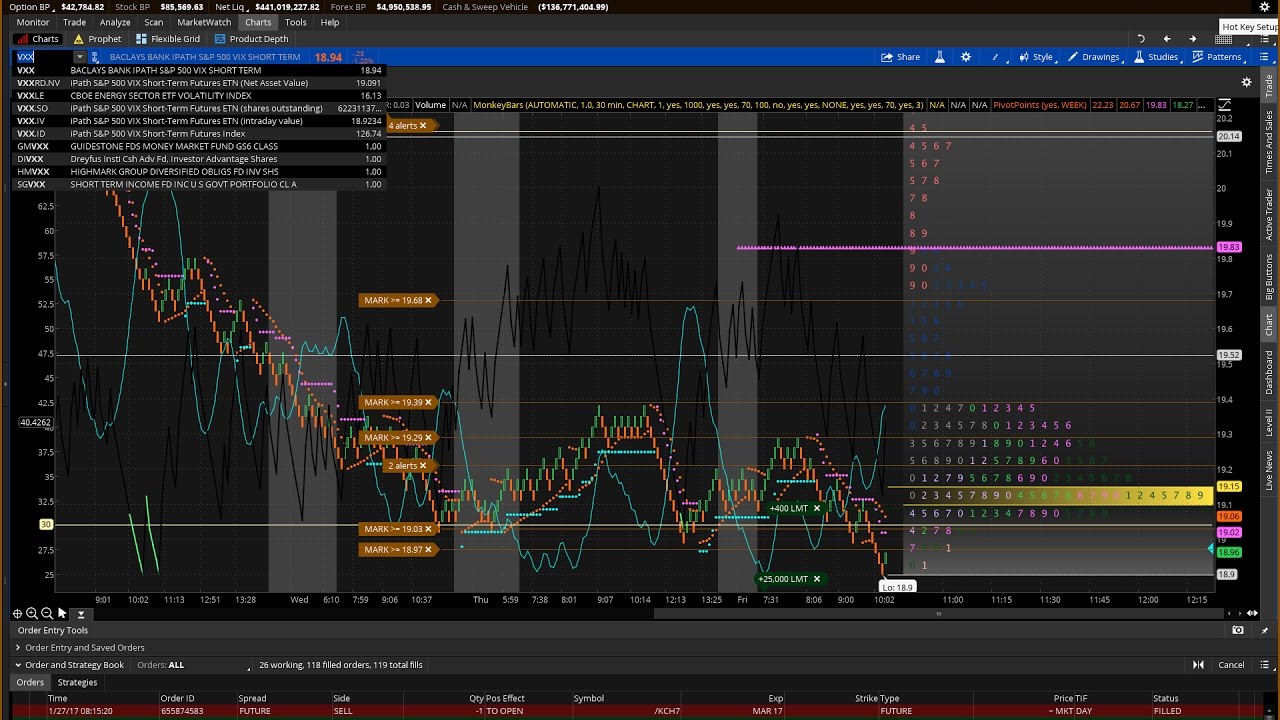Image resolution: width=1280 pixels, height=720 pixels.
Task: Open the Drawings menu
Action: [x=1094, y=57]
